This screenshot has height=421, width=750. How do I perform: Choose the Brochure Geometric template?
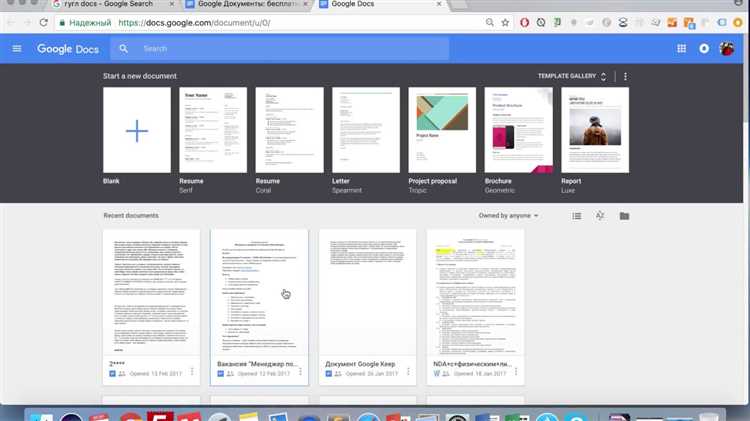click(x=518, y=130)
